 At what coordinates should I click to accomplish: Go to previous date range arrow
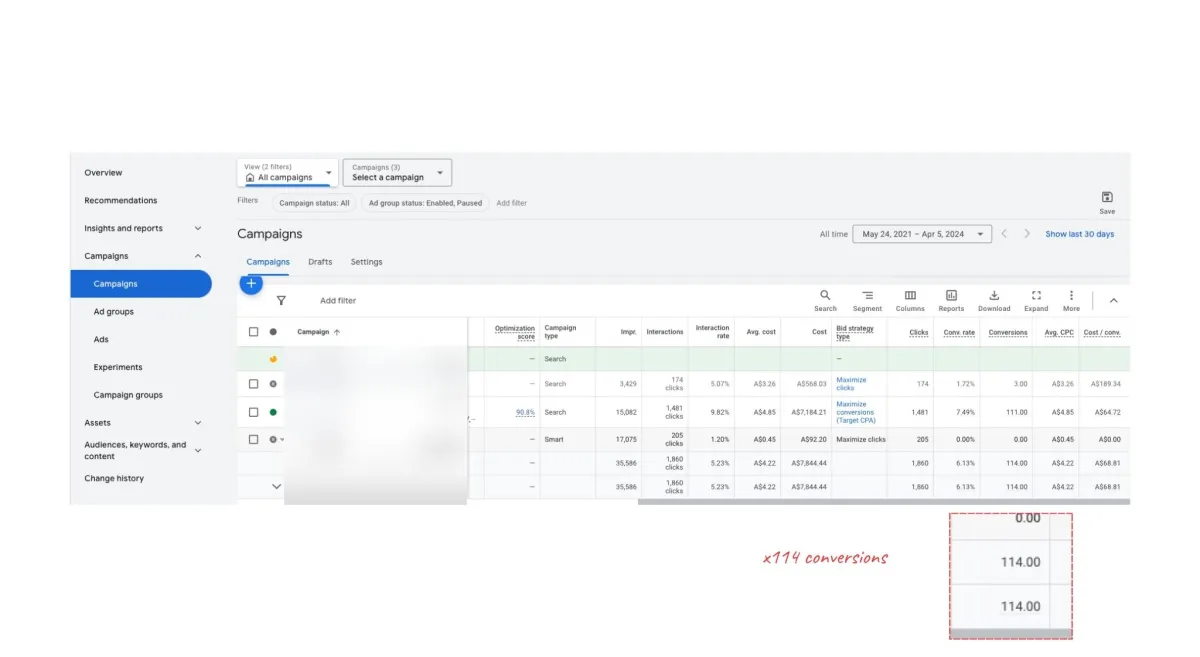point(1005,234)
